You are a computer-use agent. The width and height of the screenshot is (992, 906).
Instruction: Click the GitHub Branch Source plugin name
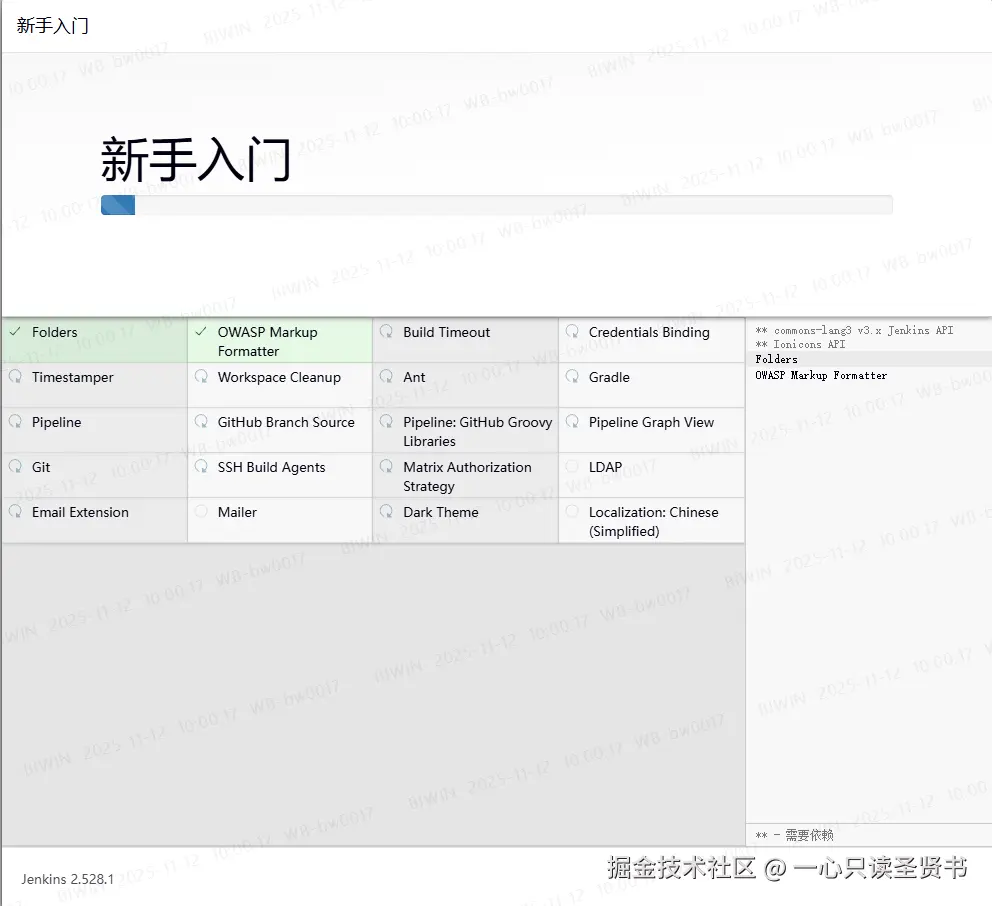286,422
